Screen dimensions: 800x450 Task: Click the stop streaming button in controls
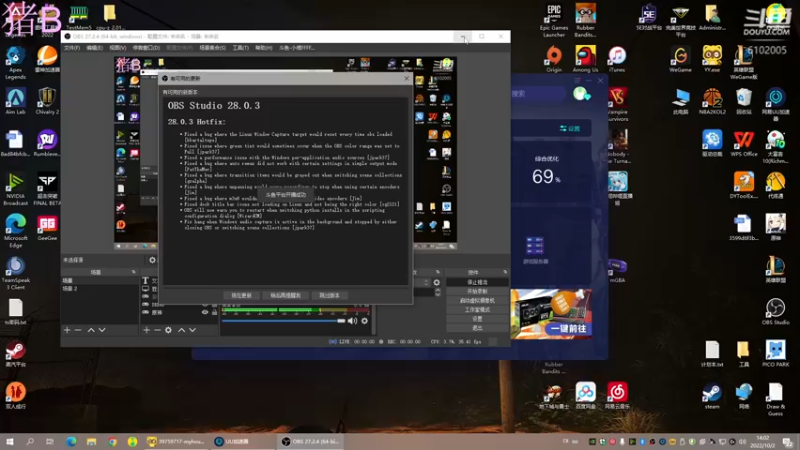pos(477,282)
